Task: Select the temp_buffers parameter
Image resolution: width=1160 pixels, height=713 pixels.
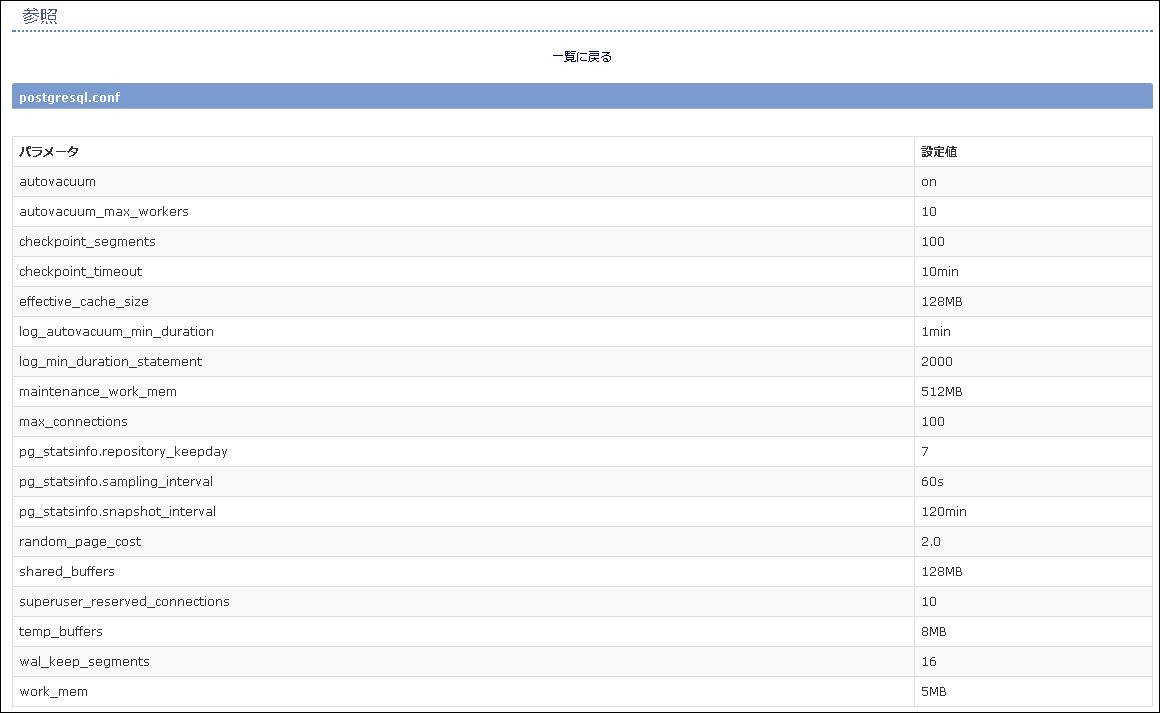Action: point(61,632)
